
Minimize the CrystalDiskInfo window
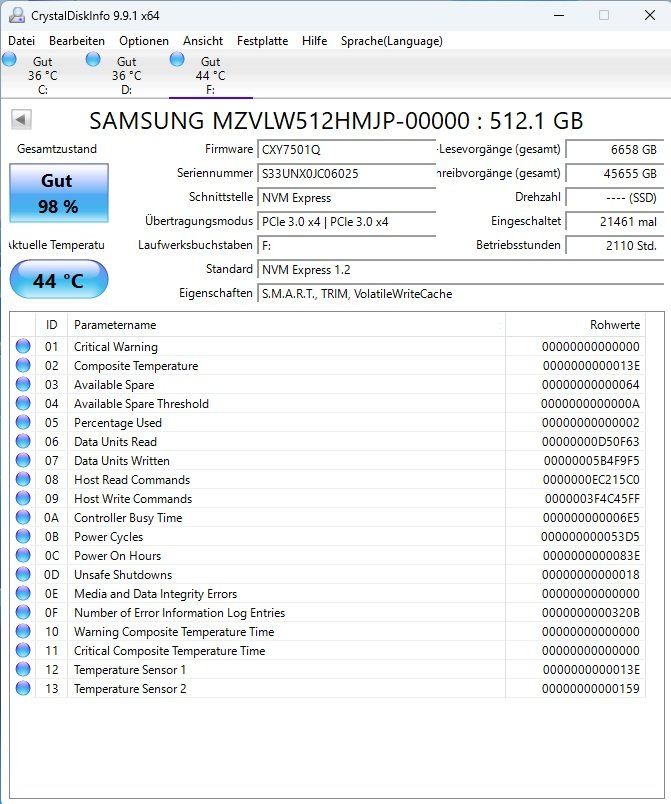click(x=559, y=15)
